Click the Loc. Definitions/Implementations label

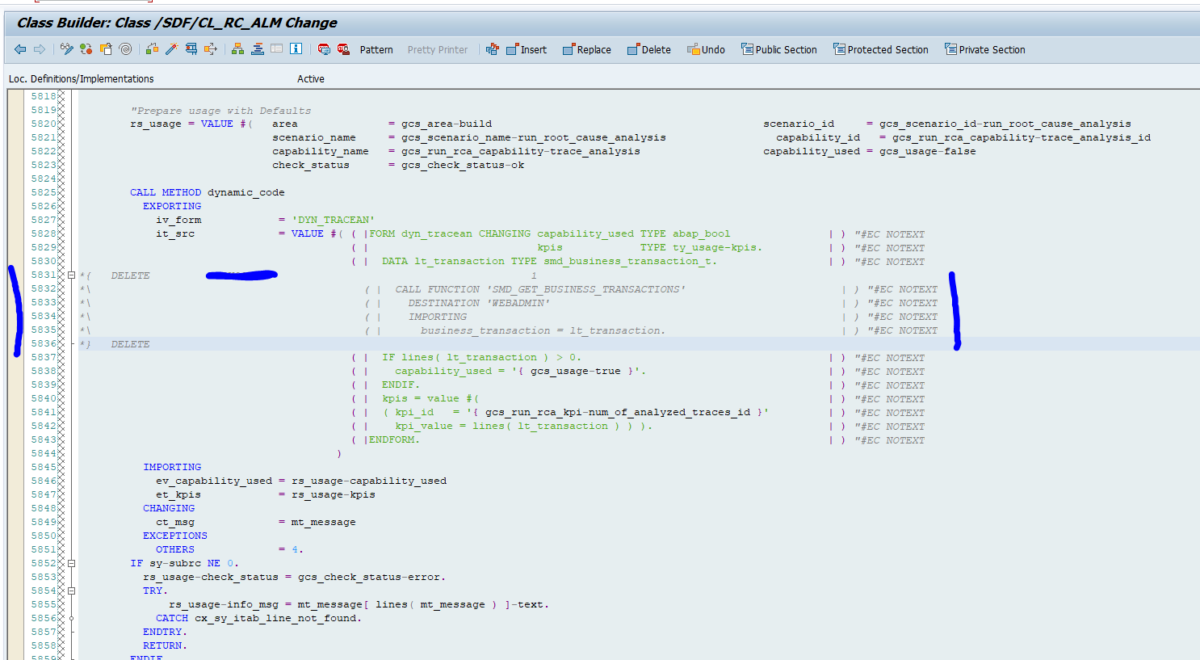coord(81,78)
